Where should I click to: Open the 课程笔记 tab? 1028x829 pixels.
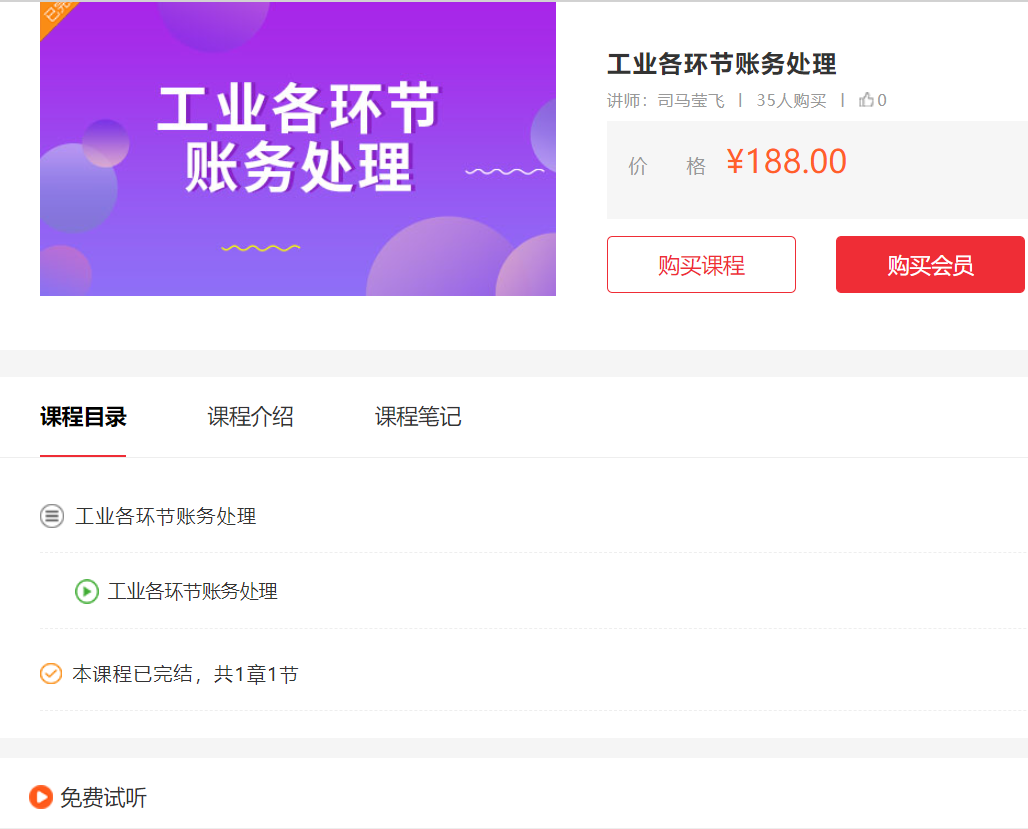click(x=417, y=417)
